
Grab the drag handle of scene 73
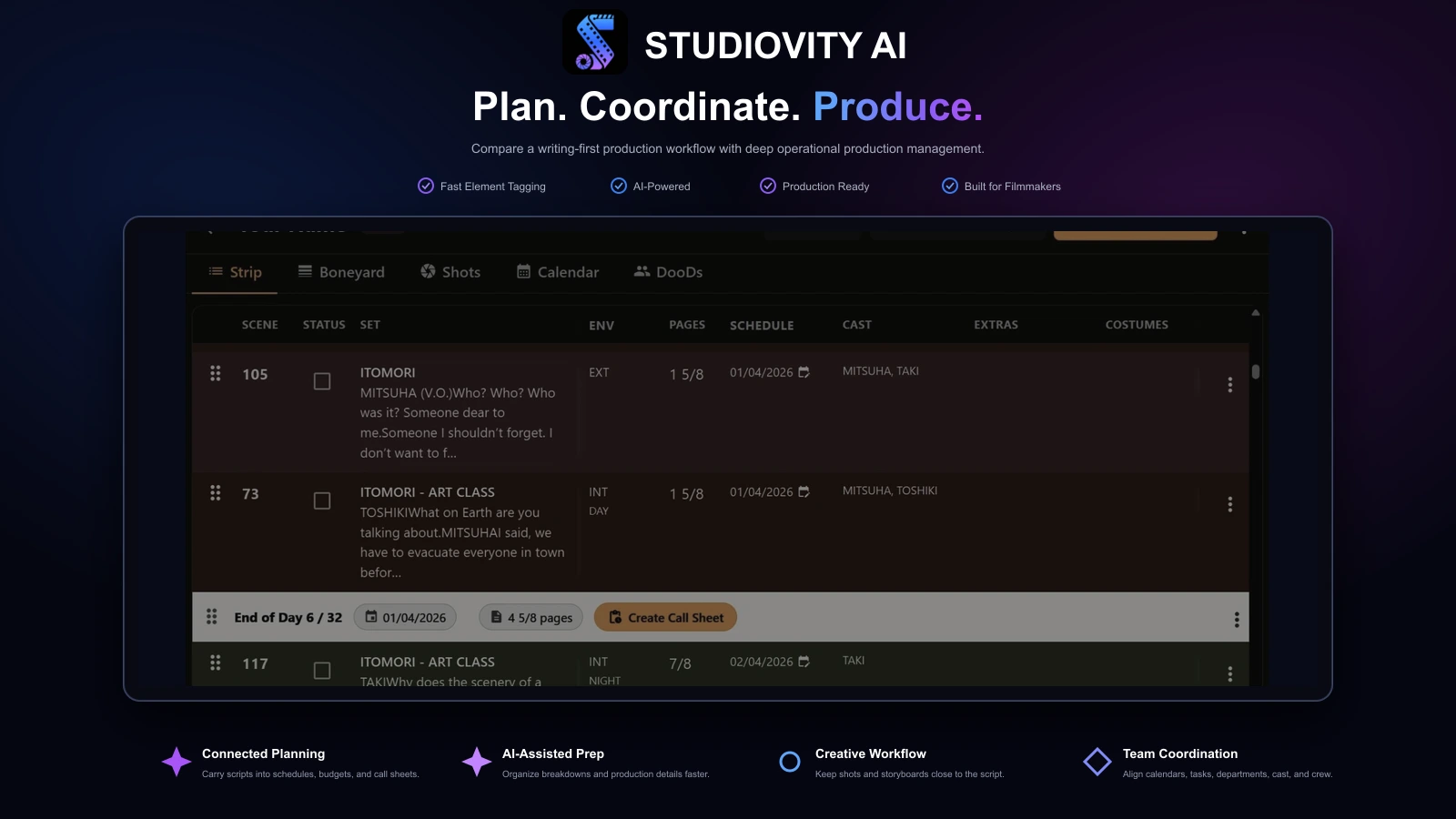(x=216, y=492)
